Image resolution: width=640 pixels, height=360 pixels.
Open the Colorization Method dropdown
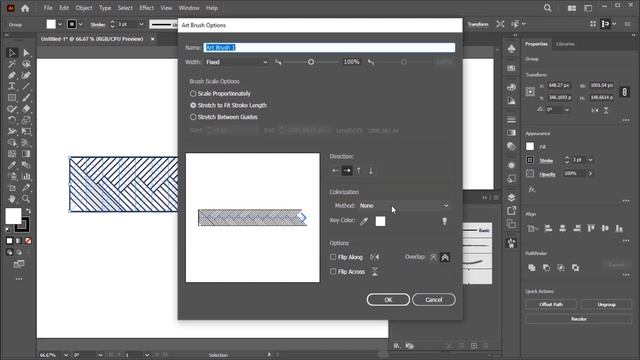point(404,206)
